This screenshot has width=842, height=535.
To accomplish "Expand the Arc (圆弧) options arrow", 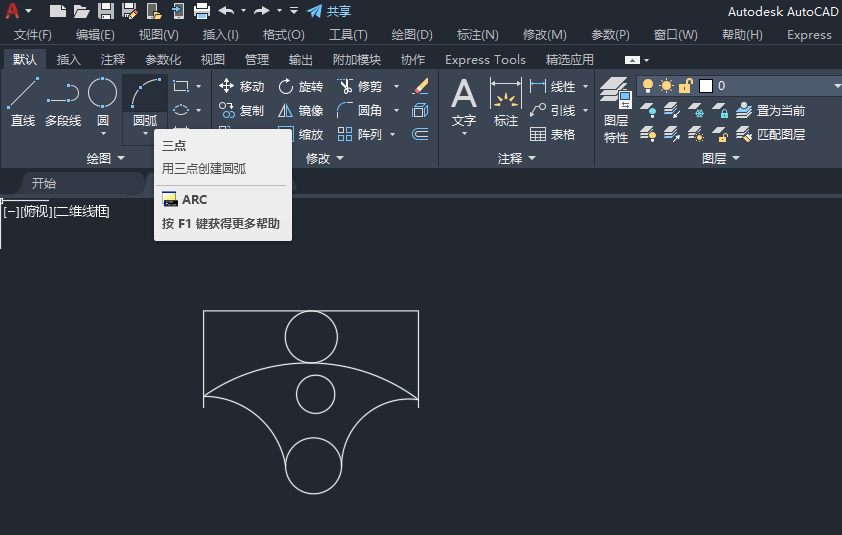I will click(146, 133).
